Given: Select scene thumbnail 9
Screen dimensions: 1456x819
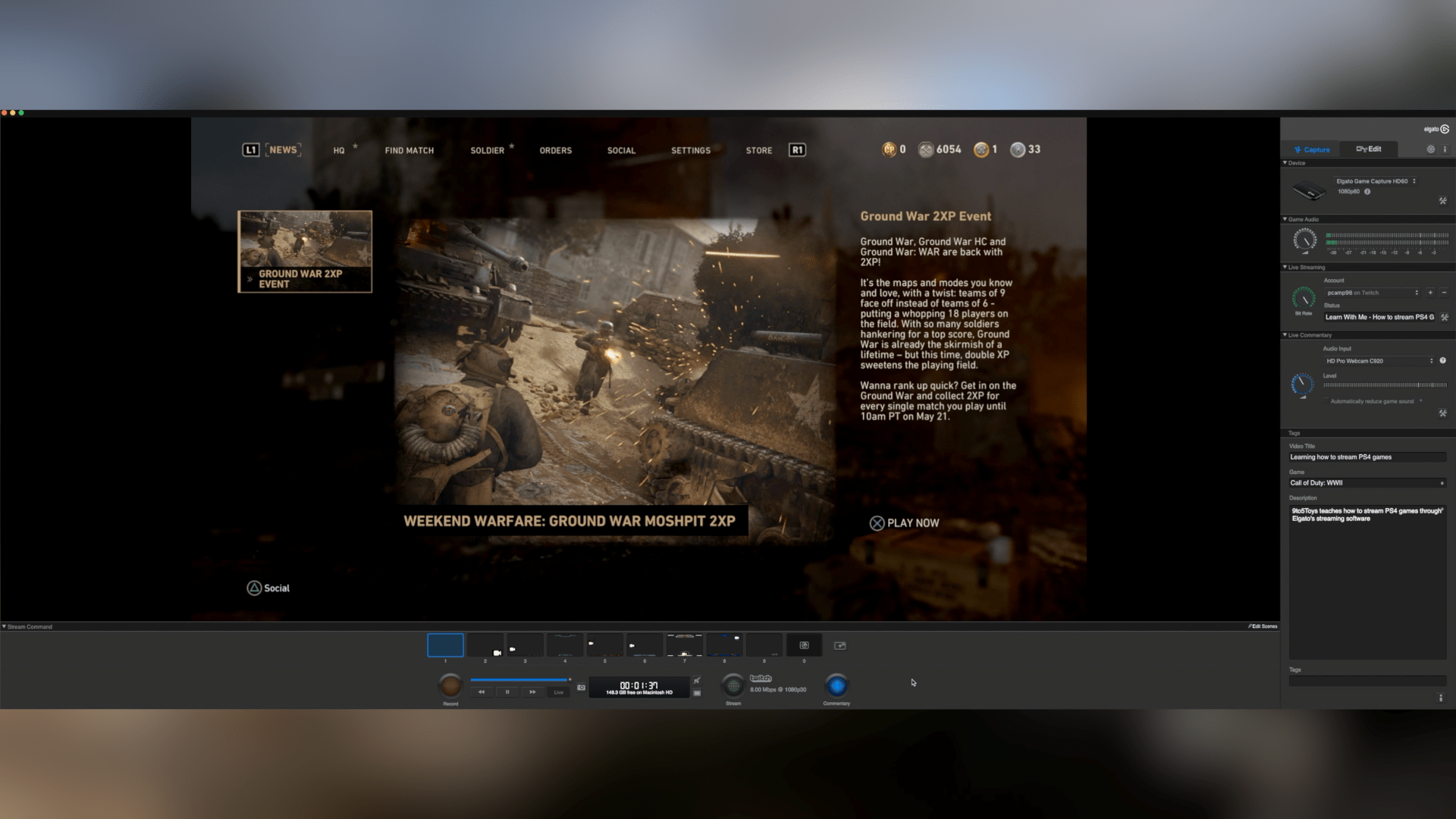Looking at the screenshot, I should tap(764, 645).
